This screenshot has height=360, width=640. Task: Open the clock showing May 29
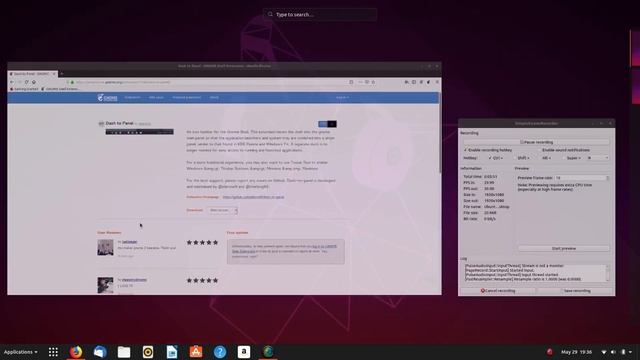click(576, 352)
